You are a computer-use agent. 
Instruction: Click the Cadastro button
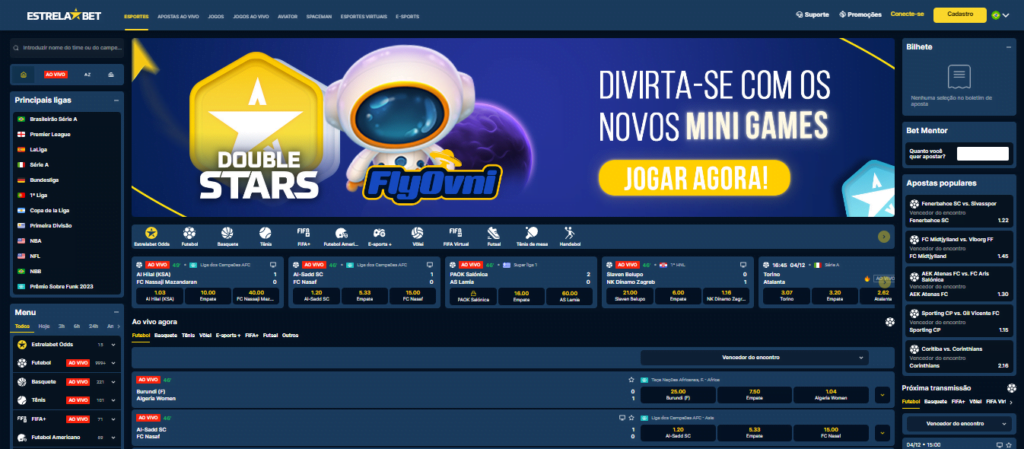pyautogui.click(x=960, y=14)
